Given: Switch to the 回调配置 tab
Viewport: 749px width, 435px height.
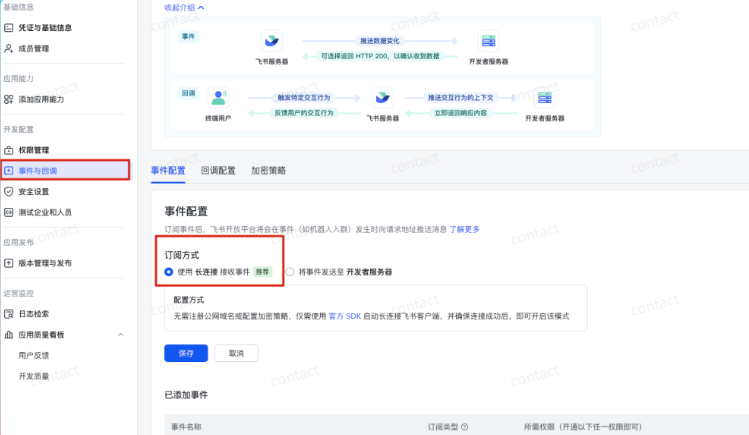Looking at the screenshot, I should pos(218,171).
